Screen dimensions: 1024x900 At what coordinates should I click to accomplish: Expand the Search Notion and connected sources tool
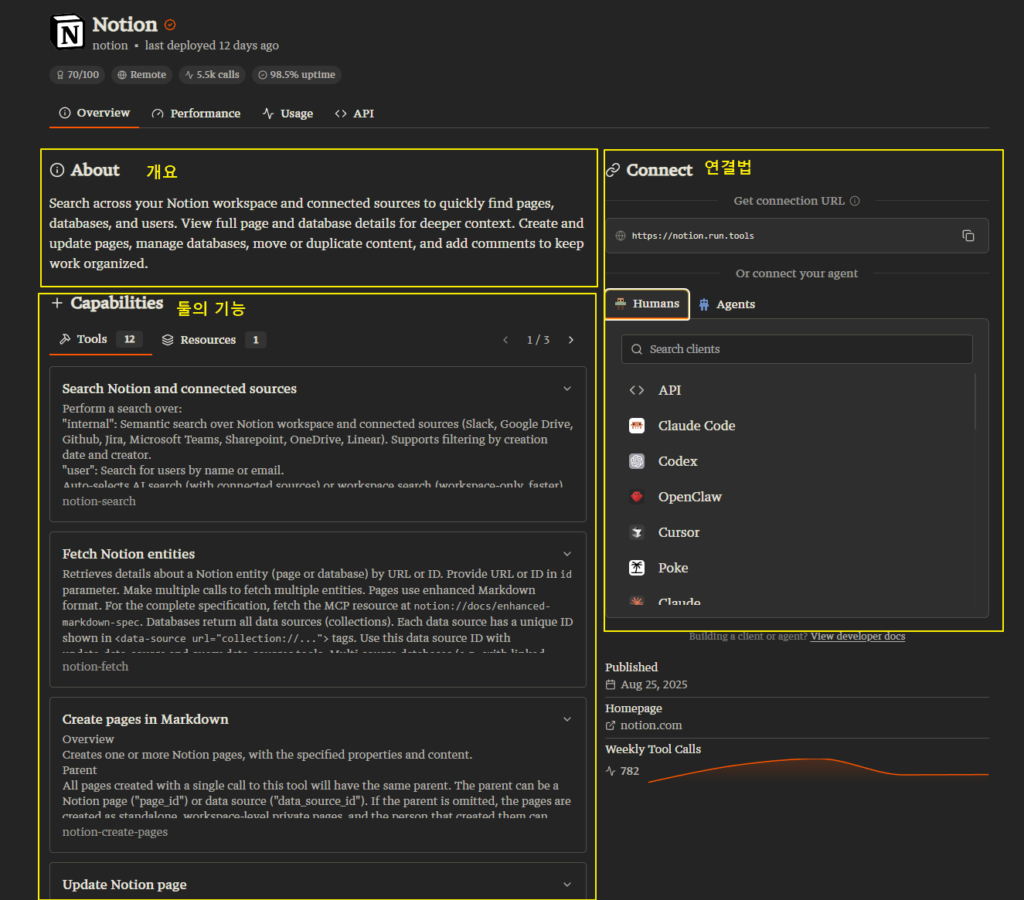[567, 388]
